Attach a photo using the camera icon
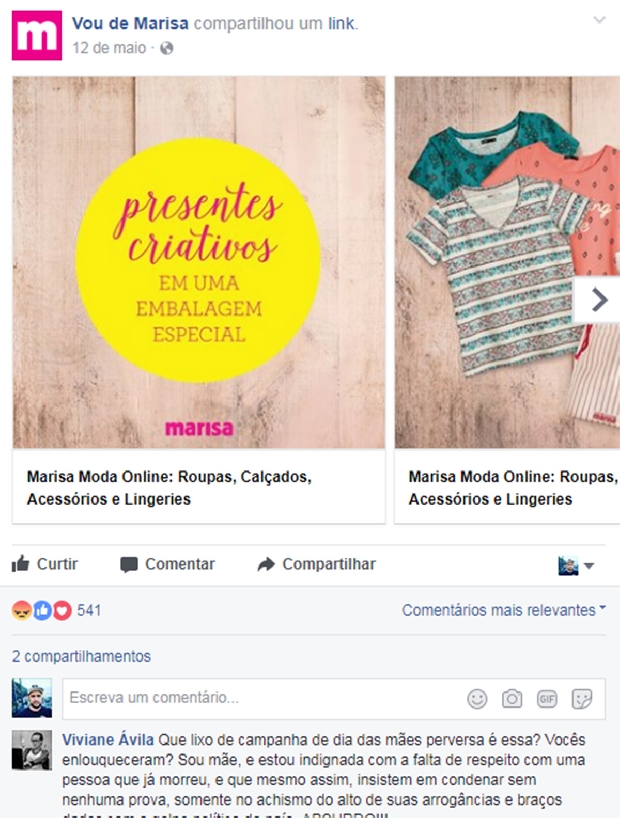This screenshot has height=818, width=620. [x=512, y=699]
